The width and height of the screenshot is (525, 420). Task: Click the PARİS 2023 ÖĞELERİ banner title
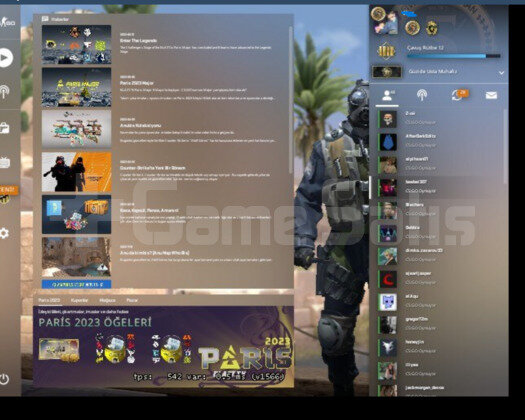(95, 322)
